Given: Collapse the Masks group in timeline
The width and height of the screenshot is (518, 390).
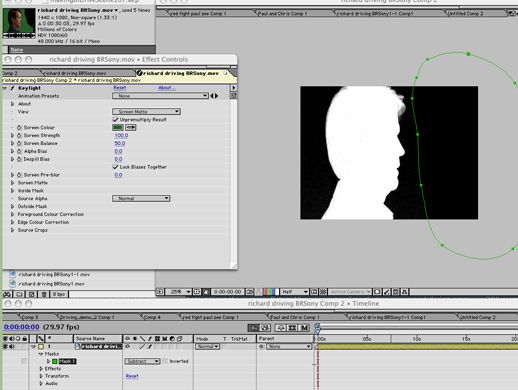Looking at the screenshot, I should (41, 354).
